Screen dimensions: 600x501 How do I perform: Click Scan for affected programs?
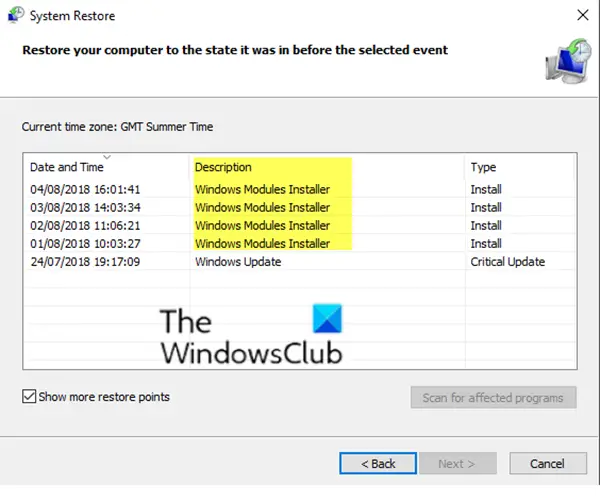[494, 398]
